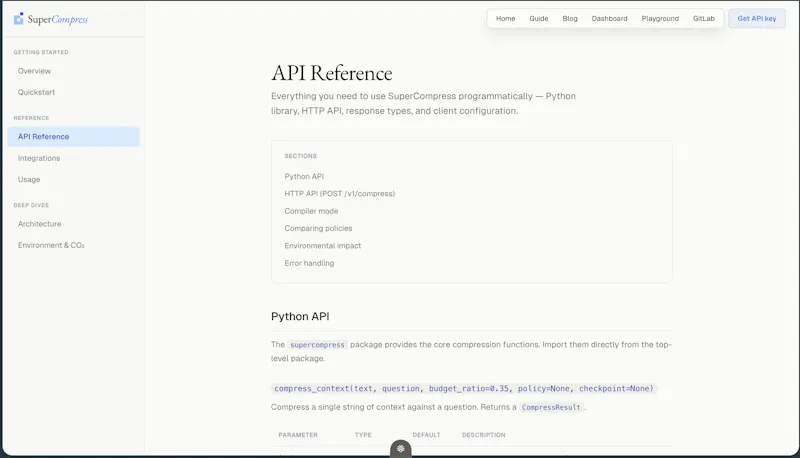Click the GETTING STARTED sidebar heading
The width and height of the screenshot is (800, 458).
pos(41,52)
